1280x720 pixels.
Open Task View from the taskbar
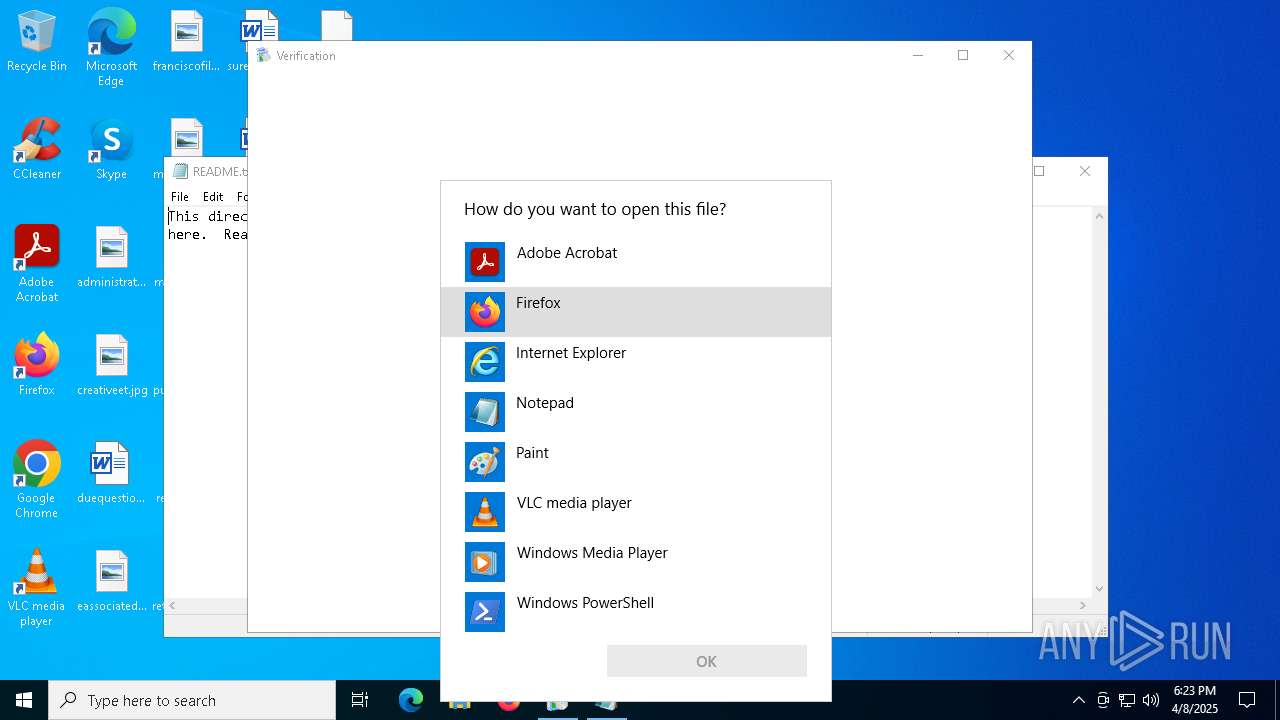pyautogui.click(x=360, y=700)
